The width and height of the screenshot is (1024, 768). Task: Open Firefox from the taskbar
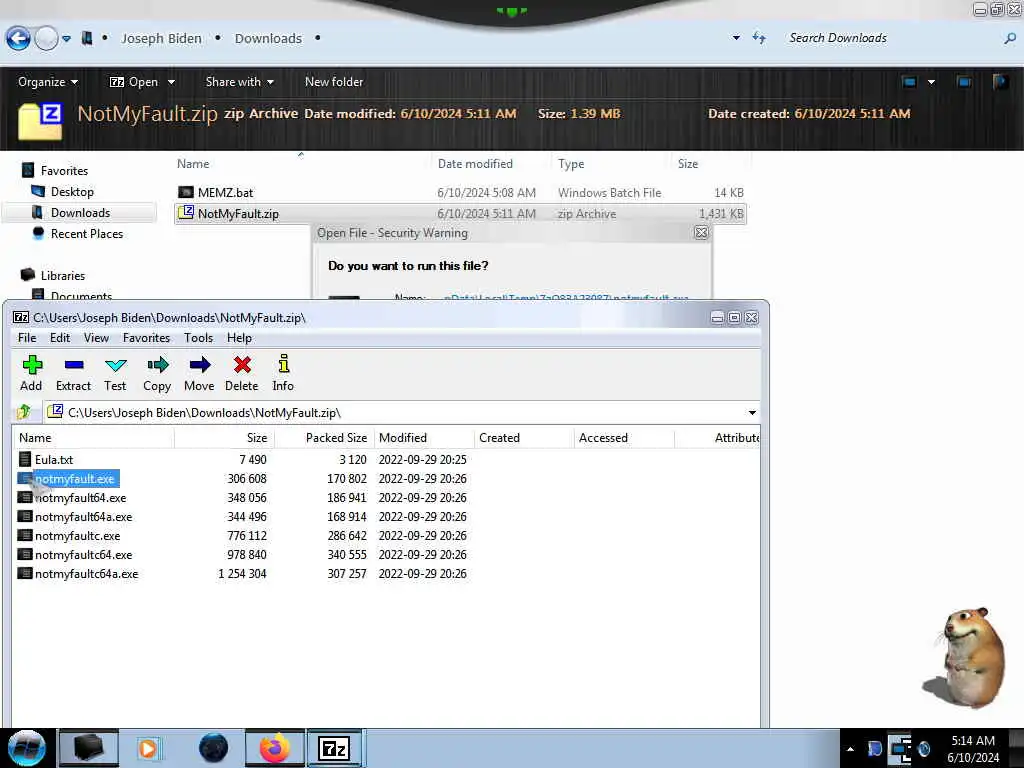[x=274, y=748]
